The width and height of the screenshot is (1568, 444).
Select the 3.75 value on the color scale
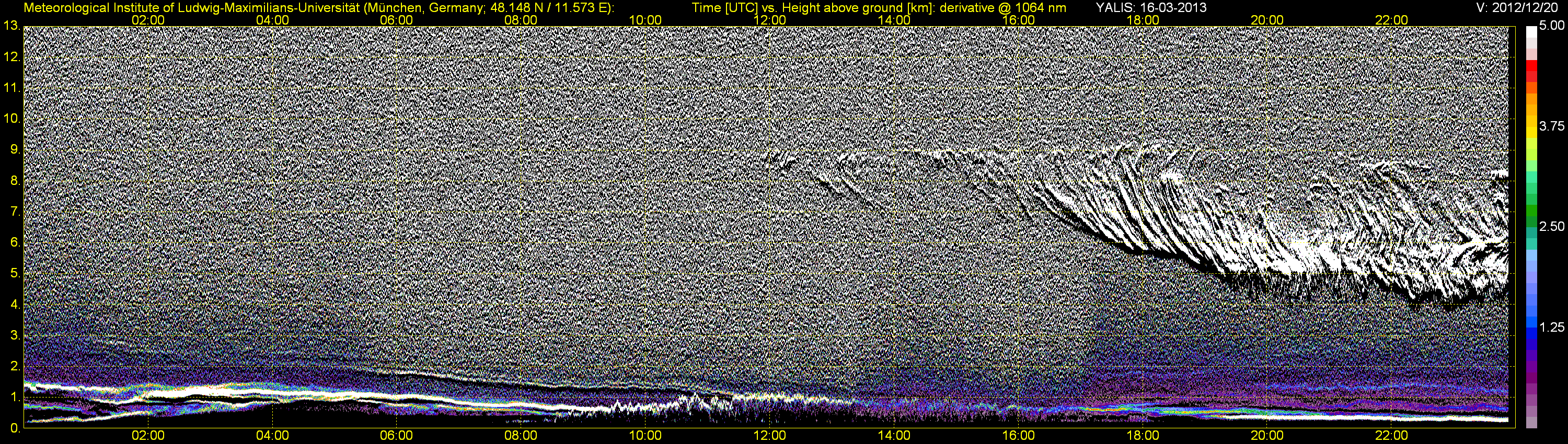click(x=1552, y=126)
